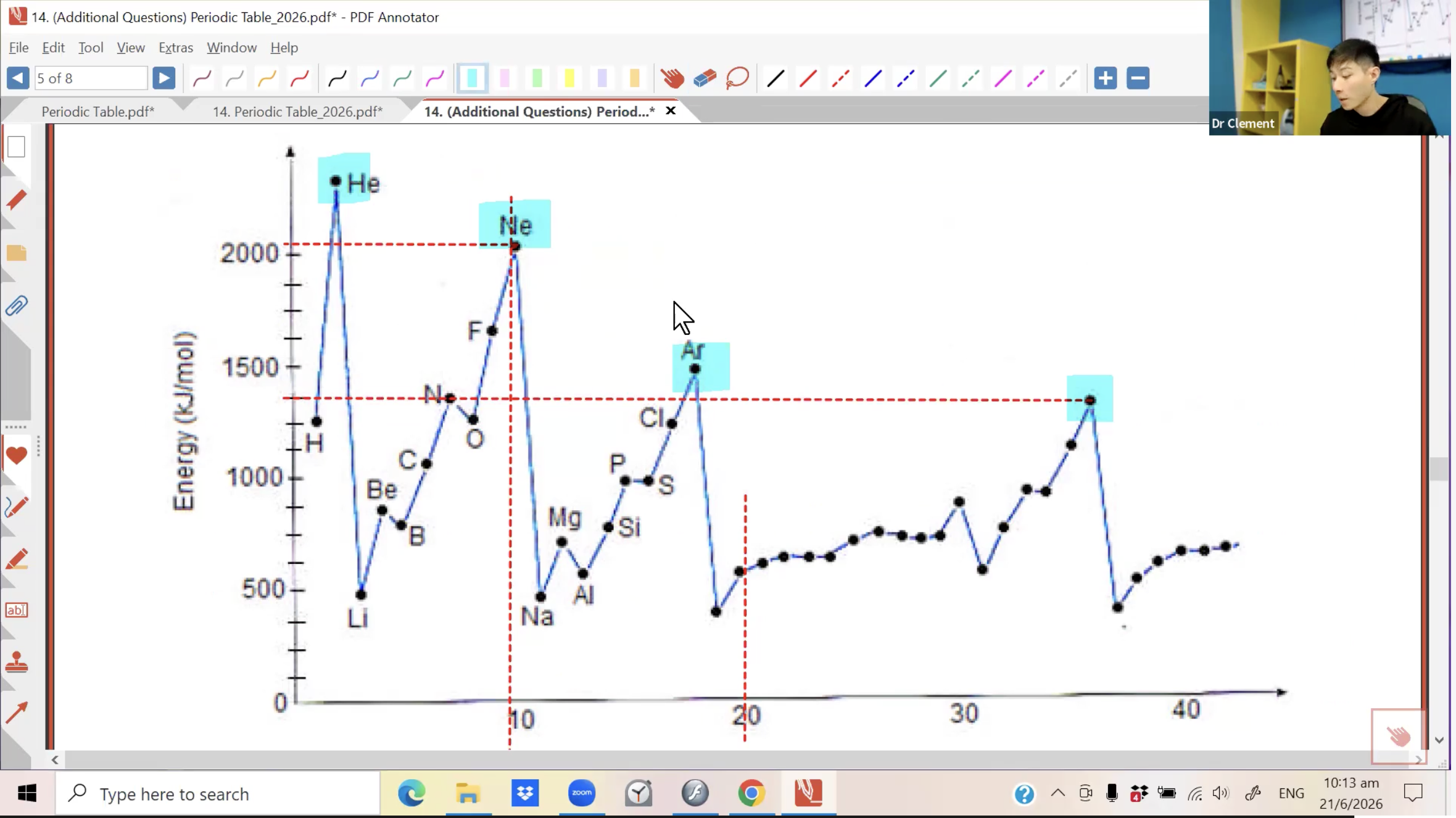Image resolution: width=1456 pixels, height=818 pixels.
Task: Go to next page arrow
Action: (x=163, y=78)
